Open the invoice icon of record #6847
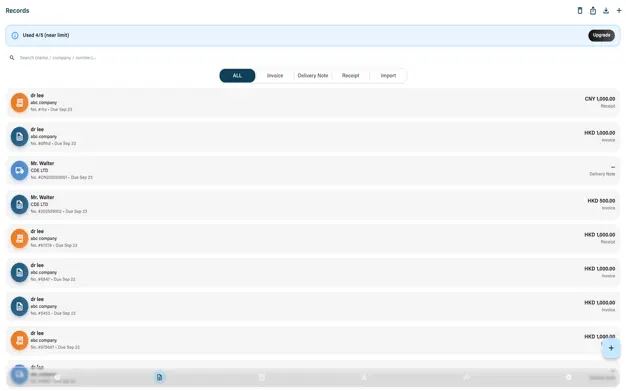The image size is (626, 391). point(20,272)
